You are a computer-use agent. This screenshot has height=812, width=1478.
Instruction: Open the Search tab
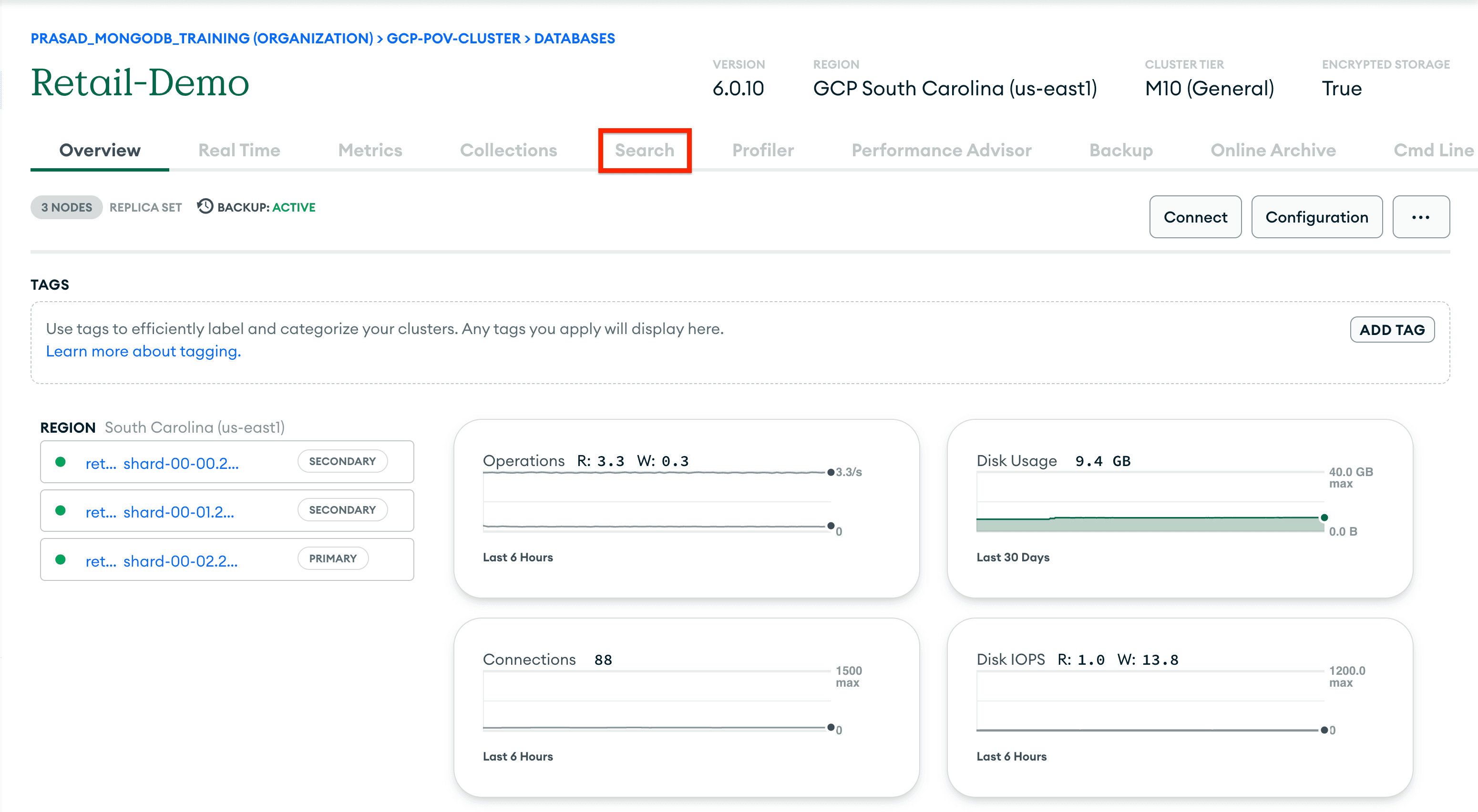[x=644, y=150]
